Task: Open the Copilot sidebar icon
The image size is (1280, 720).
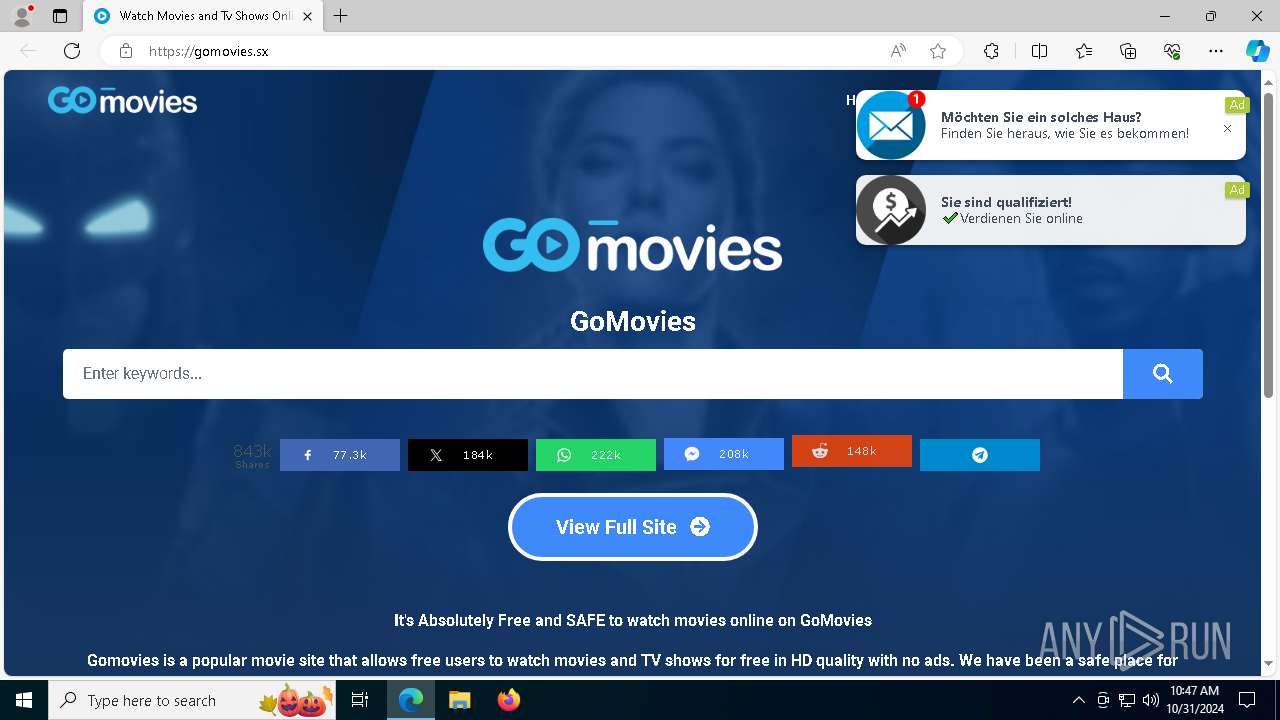Action: tap(1258, 51)
